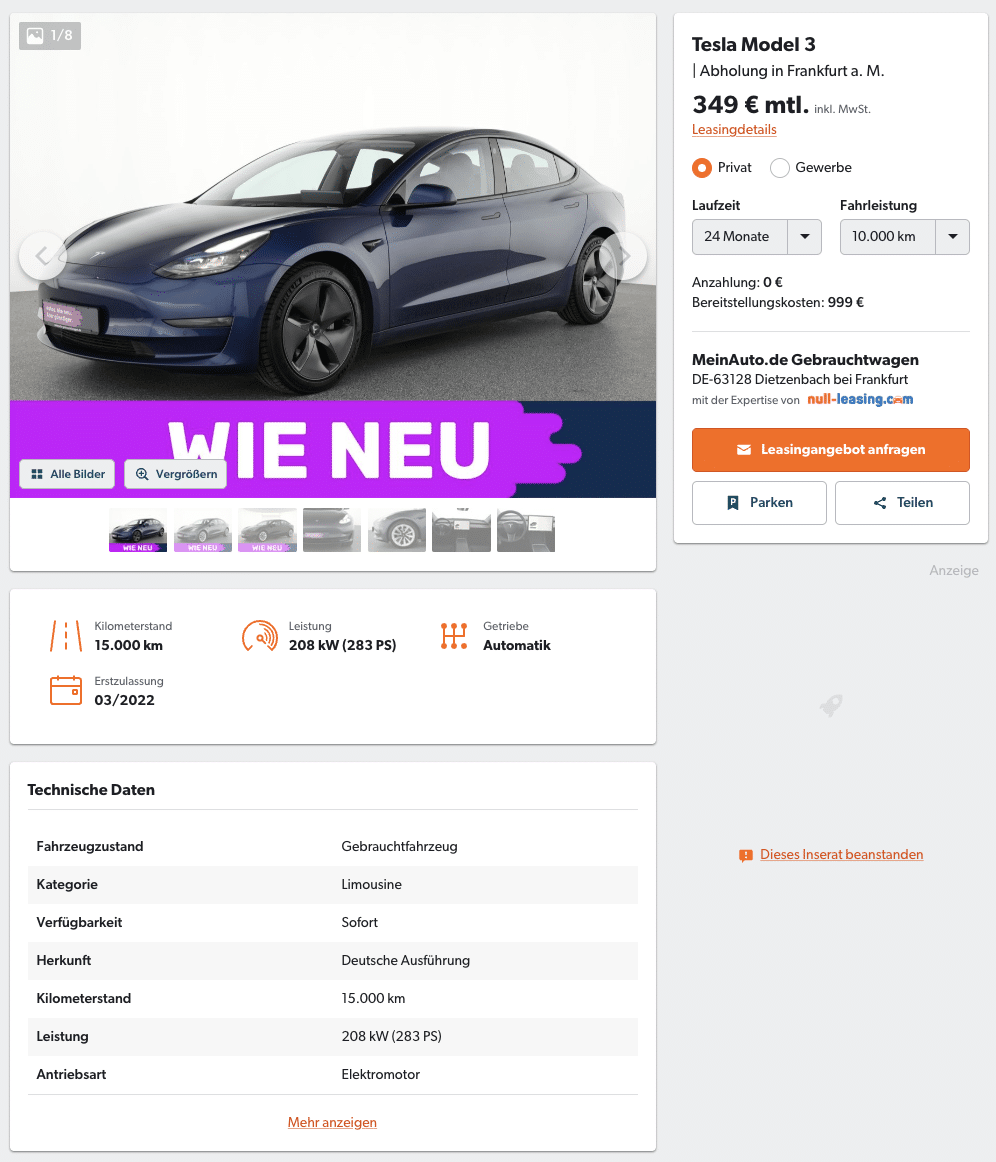Click the report flag icon

tap(746, 856)
